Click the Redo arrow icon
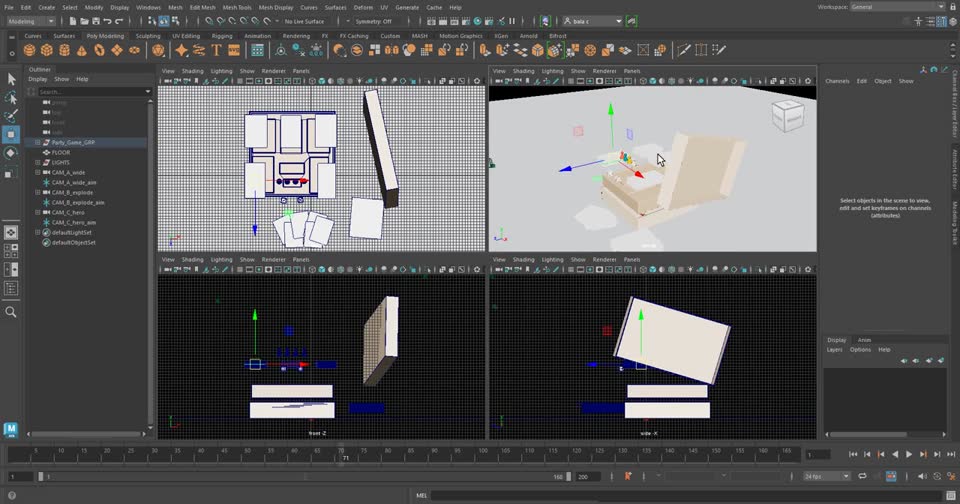This screenshot has width=960, height=504. point(119,21)
